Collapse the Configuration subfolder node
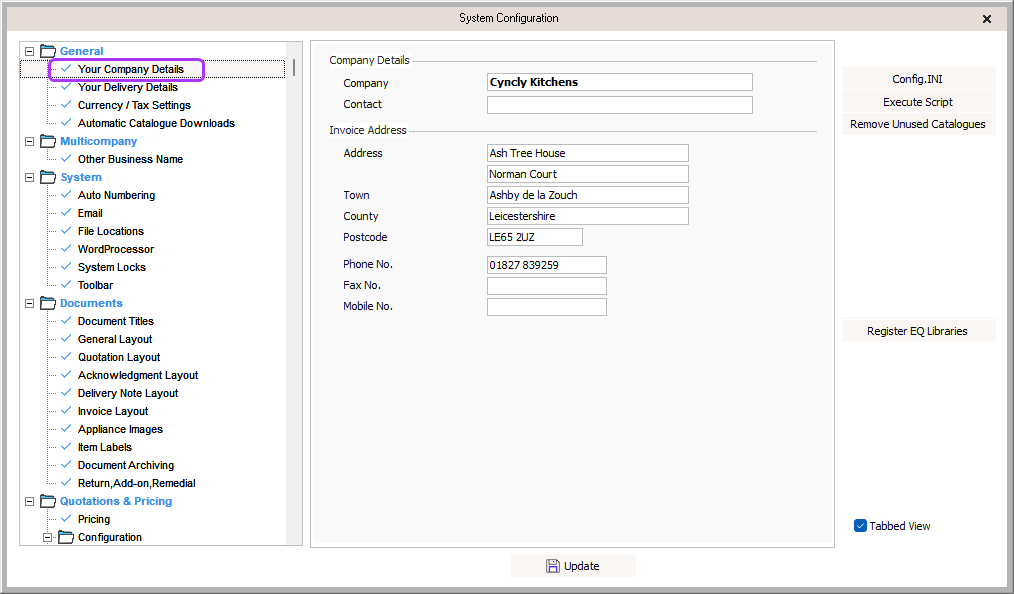 click(x=47, y=537)
